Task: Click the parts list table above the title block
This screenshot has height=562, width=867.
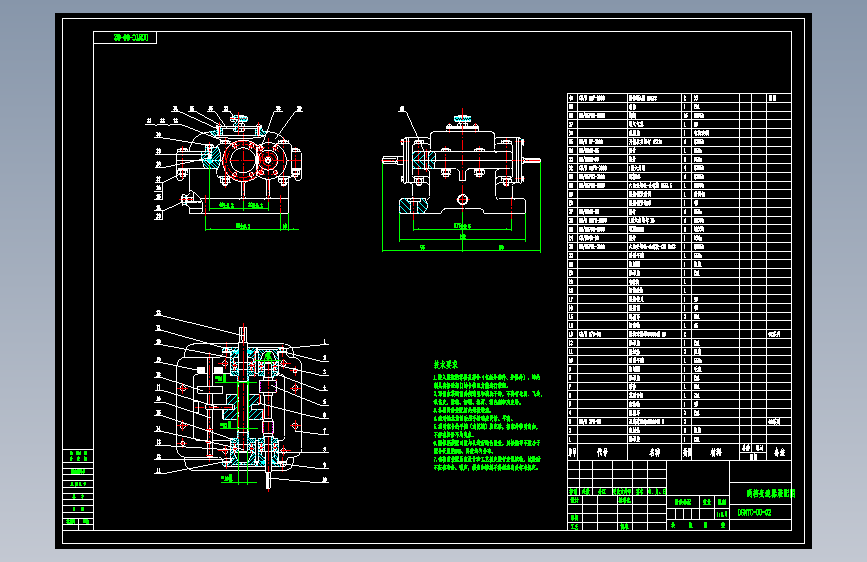Action: pos(679,277)
